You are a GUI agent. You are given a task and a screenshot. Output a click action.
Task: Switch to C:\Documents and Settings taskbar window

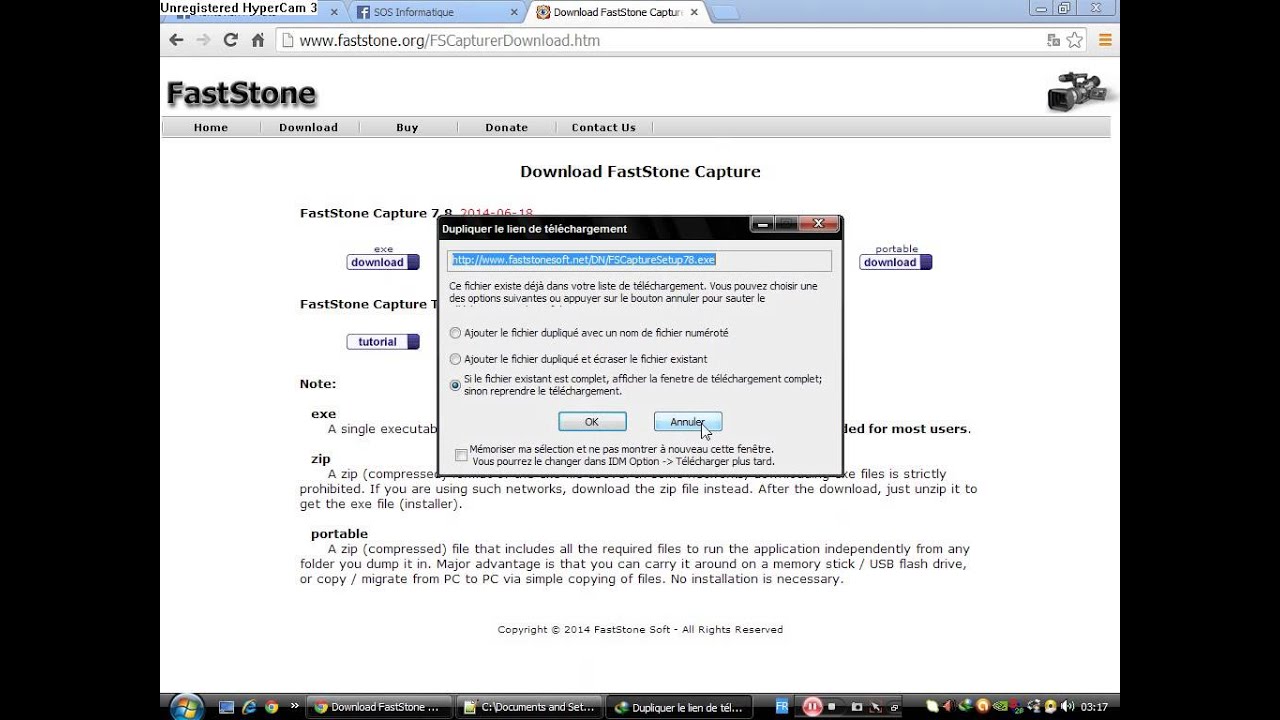tap(530, 707)
